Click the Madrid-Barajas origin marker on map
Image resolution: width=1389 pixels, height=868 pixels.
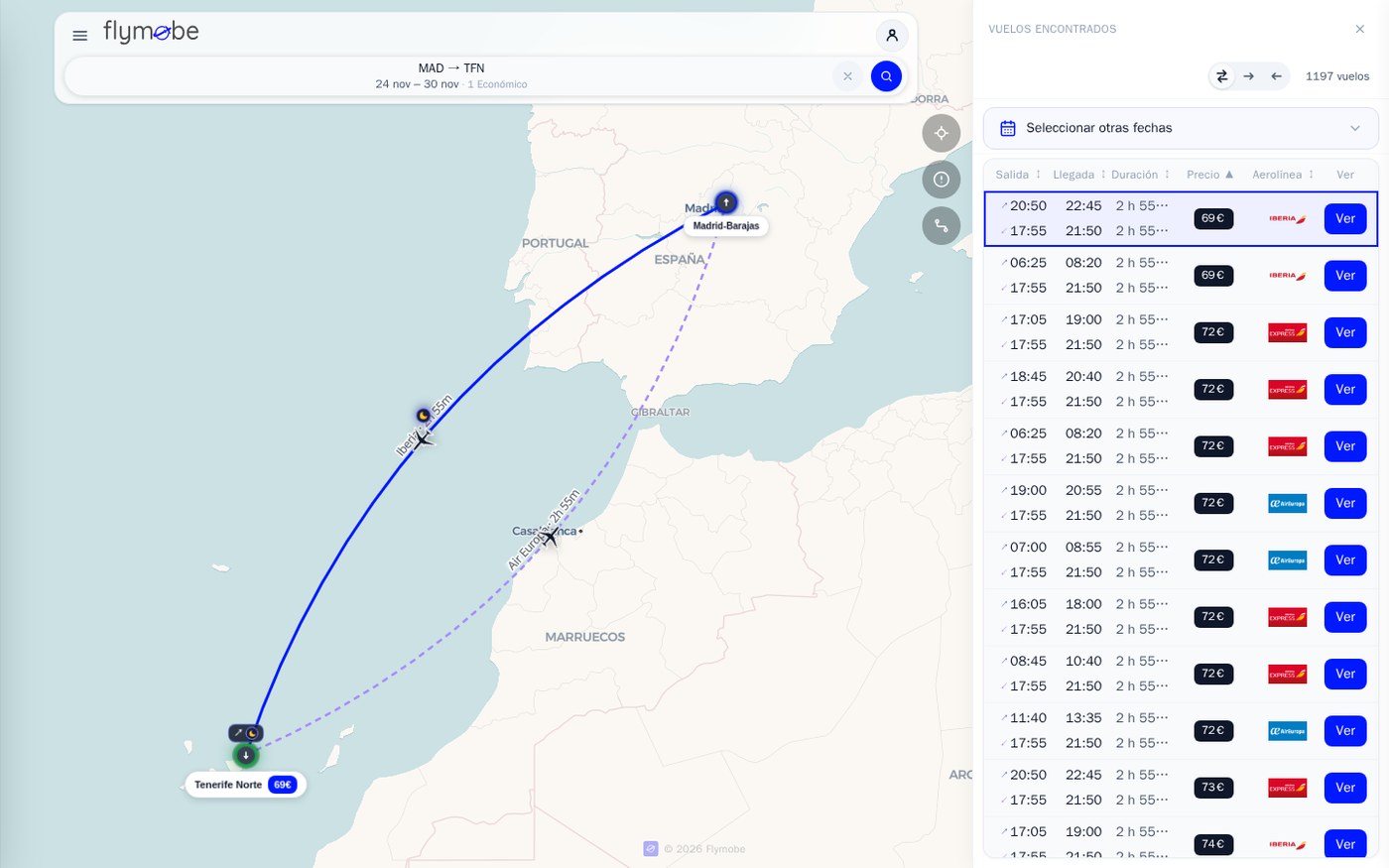[726, 202]
